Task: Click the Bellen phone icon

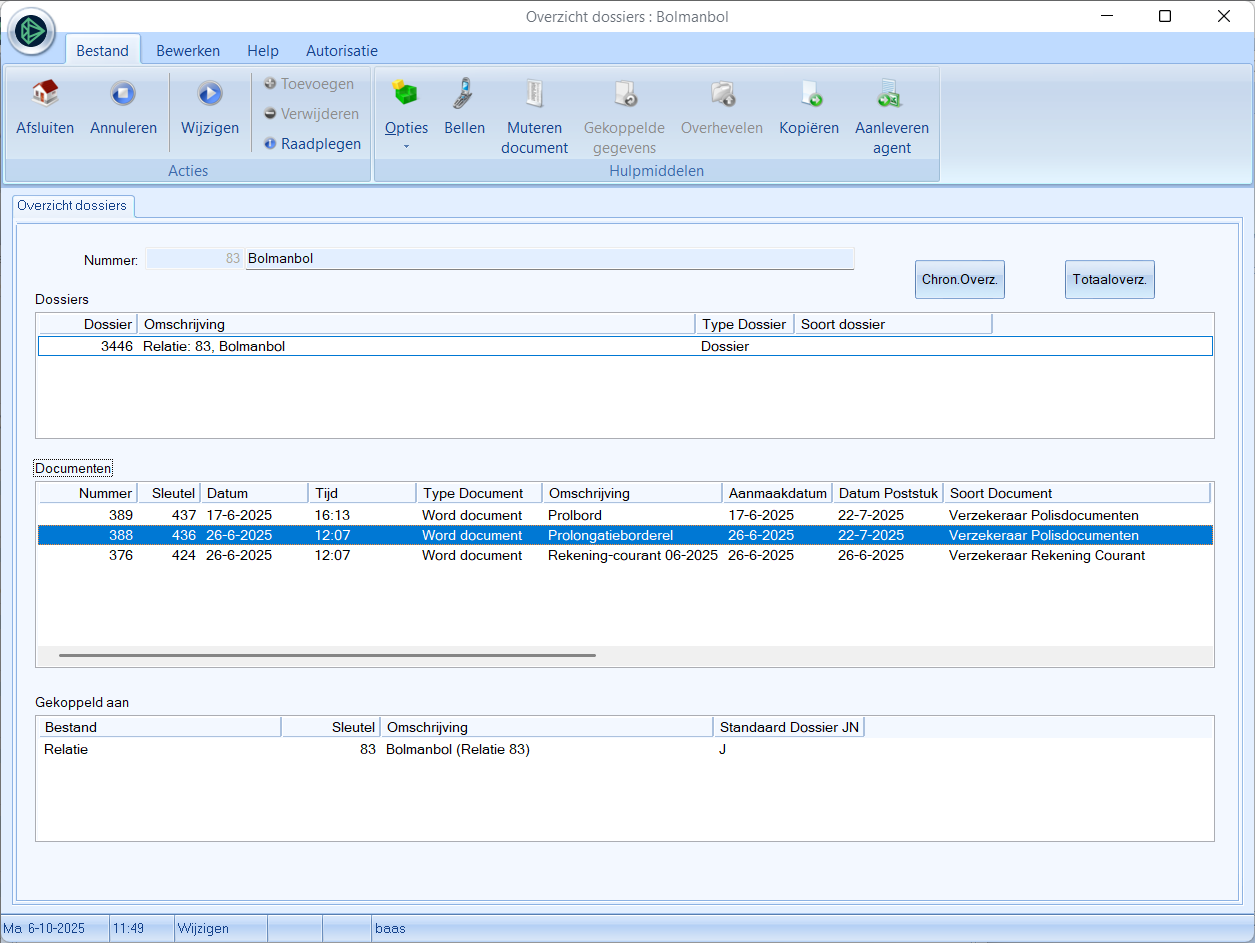Action: click(x=464, y=95)
